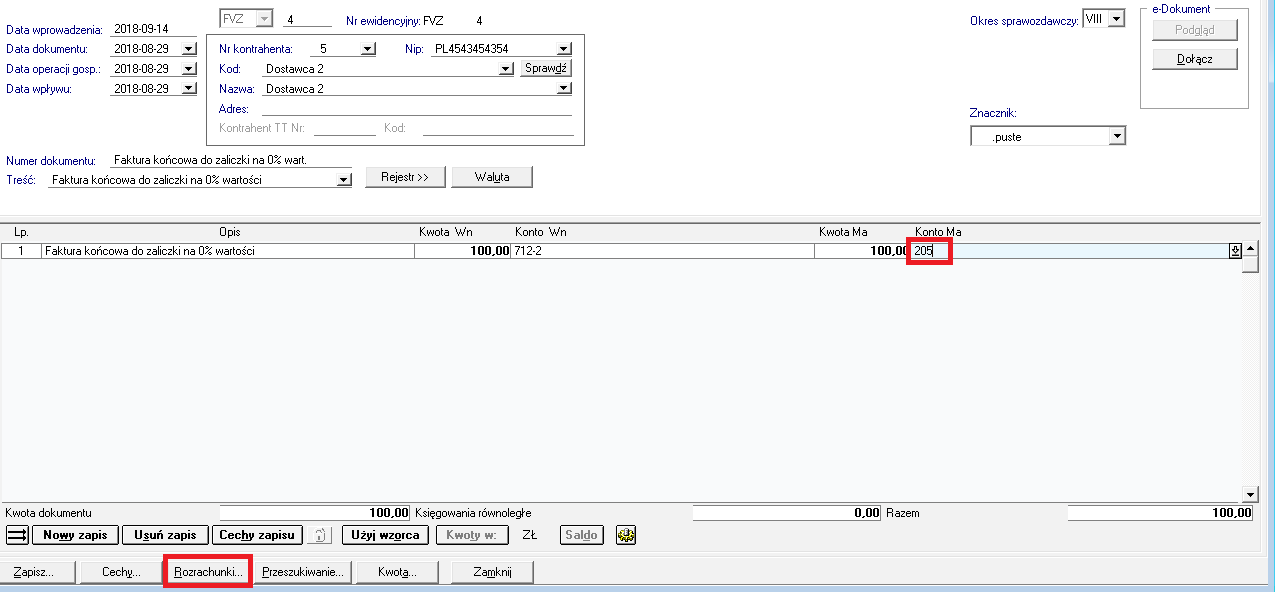Click the Opis cell of row 1
This screenshot has height=592, width=1275.
(228, 251)
